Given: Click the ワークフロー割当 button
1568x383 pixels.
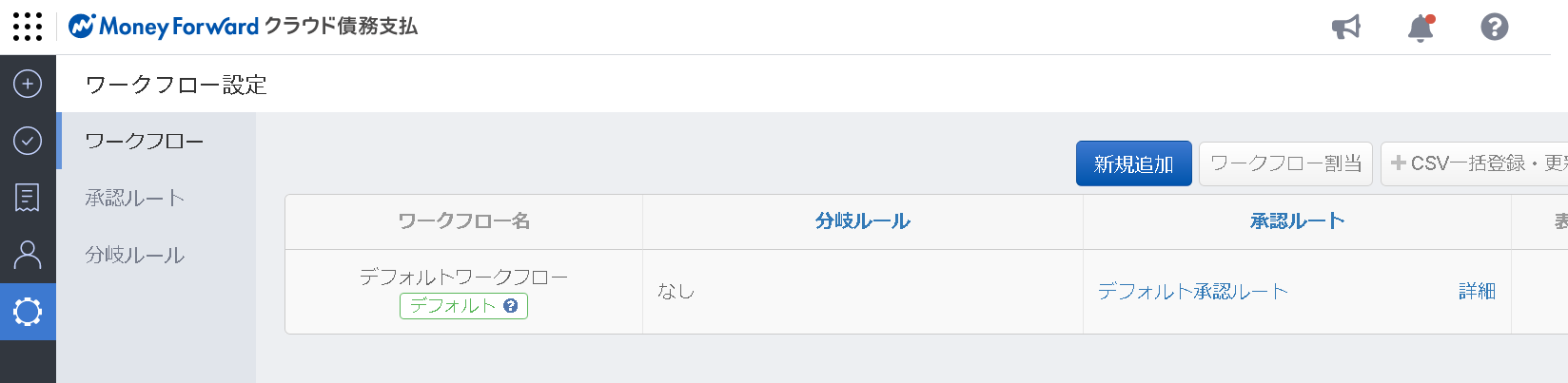Looking at the screenshot, I should pyautogui.click(x=1286, y=163).
